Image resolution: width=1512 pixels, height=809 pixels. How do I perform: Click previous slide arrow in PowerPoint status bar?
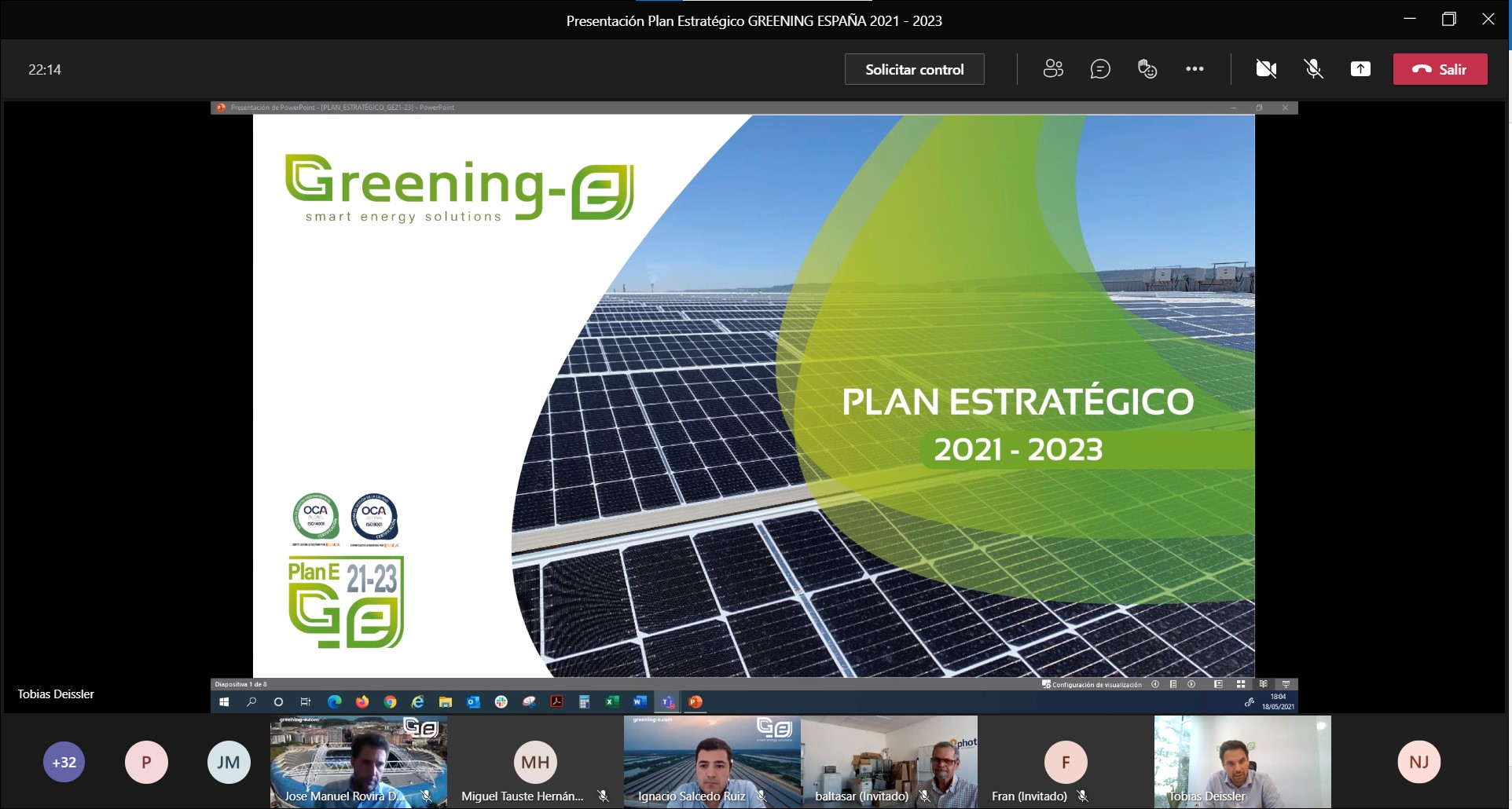pos(1155,684)
